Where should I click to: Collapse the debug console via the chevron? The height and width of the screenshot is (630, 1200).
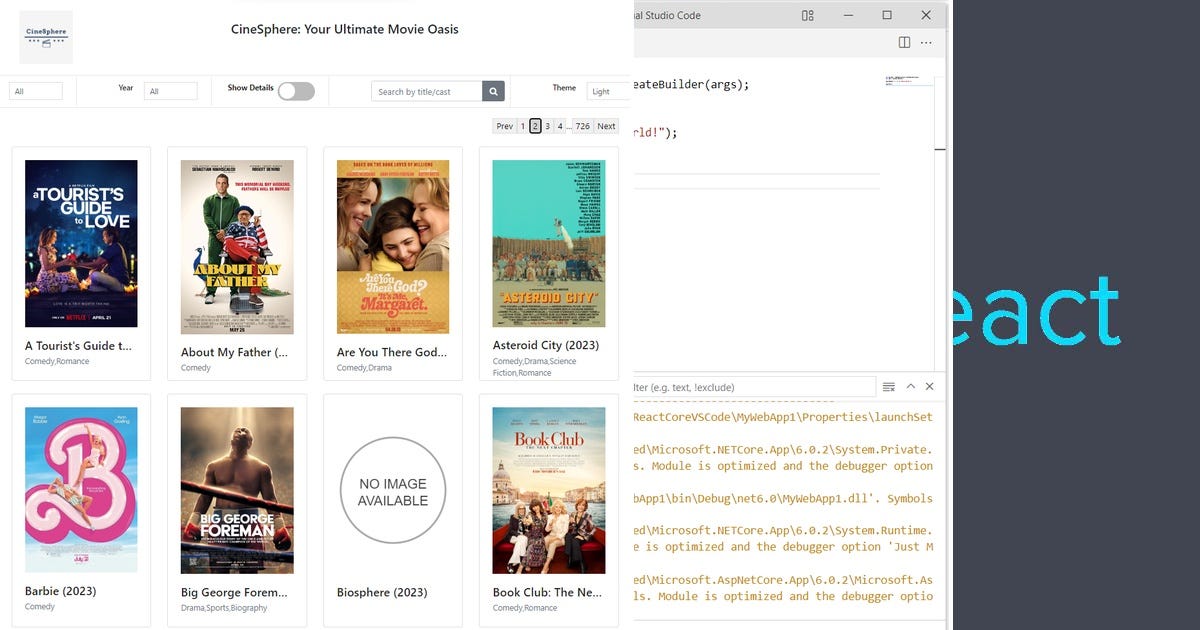(x=910, y=386)
